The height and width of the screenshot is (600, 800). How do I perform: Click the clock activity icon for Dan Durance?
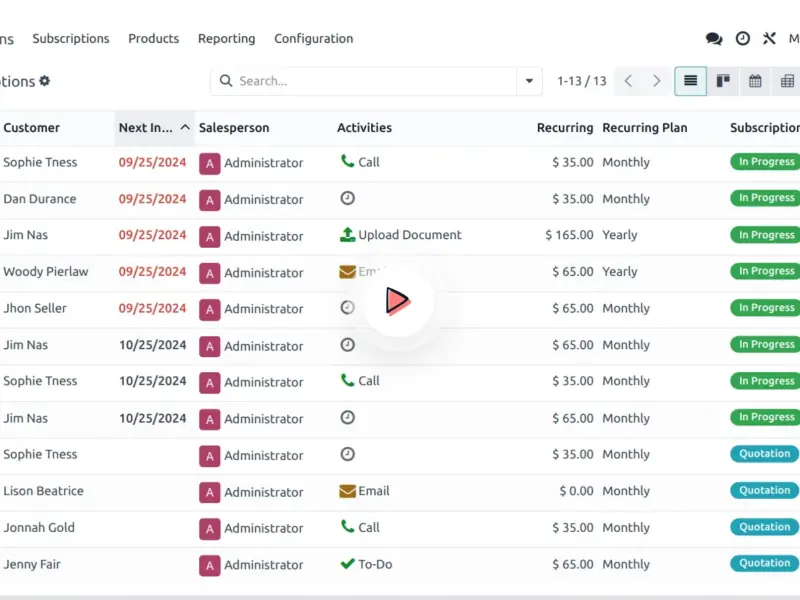347,199
